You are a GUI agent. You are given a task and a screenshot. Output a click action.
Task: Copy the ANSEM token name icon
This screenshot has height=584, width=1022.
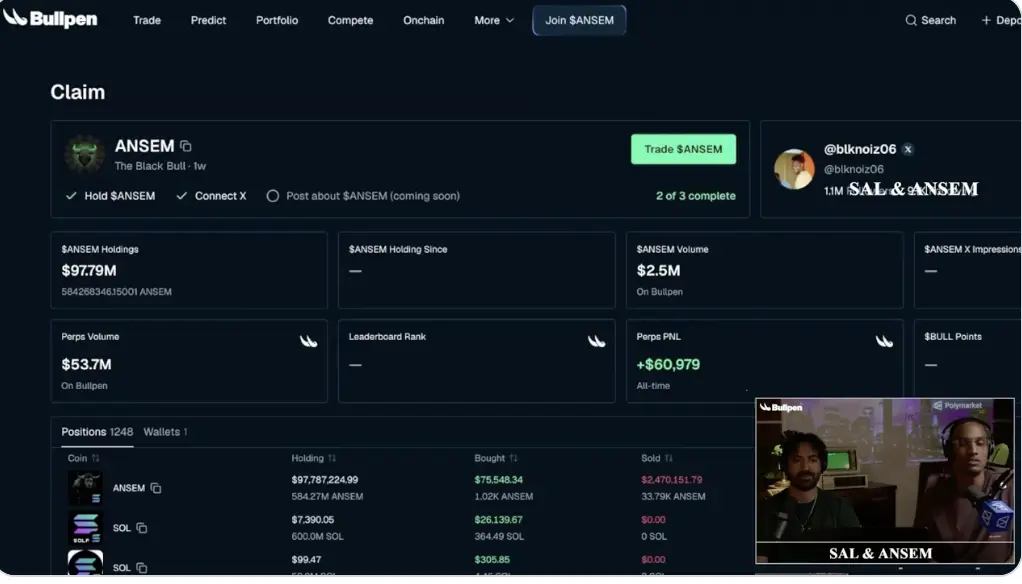click(186, 146)
